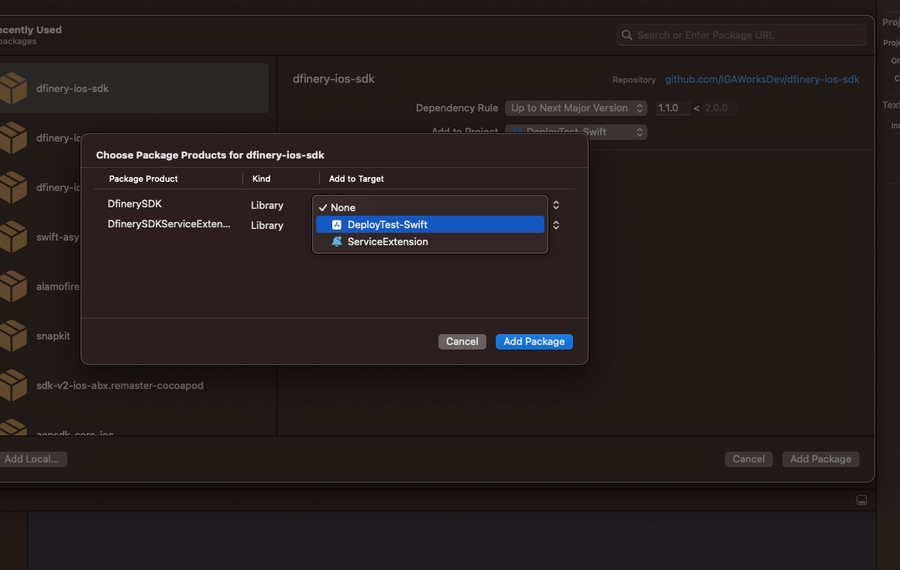Click the Add Local... button

pos(33,459)
